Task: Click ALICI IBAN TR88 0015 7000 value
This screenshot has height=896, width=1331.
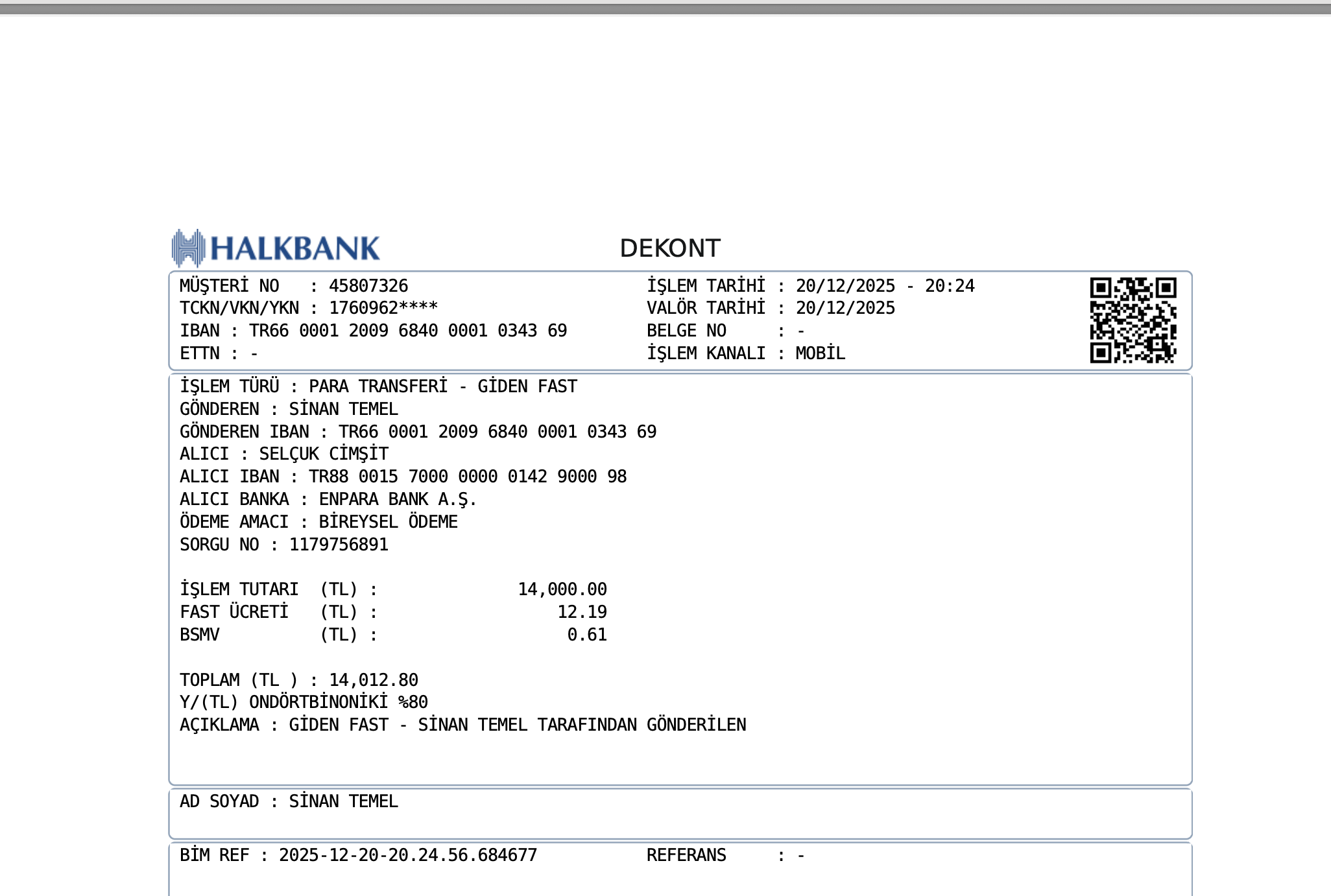Action: (x=468, y=477)
